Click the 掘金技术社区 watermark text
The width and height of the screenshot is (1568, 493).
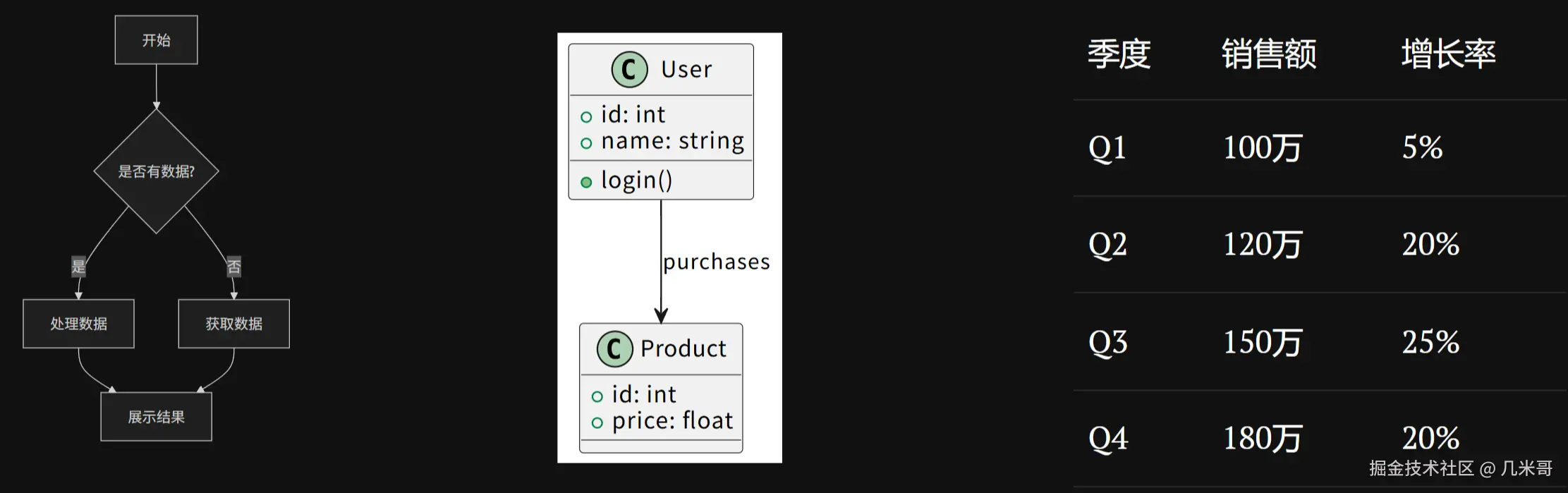[x=1421, y=468]
